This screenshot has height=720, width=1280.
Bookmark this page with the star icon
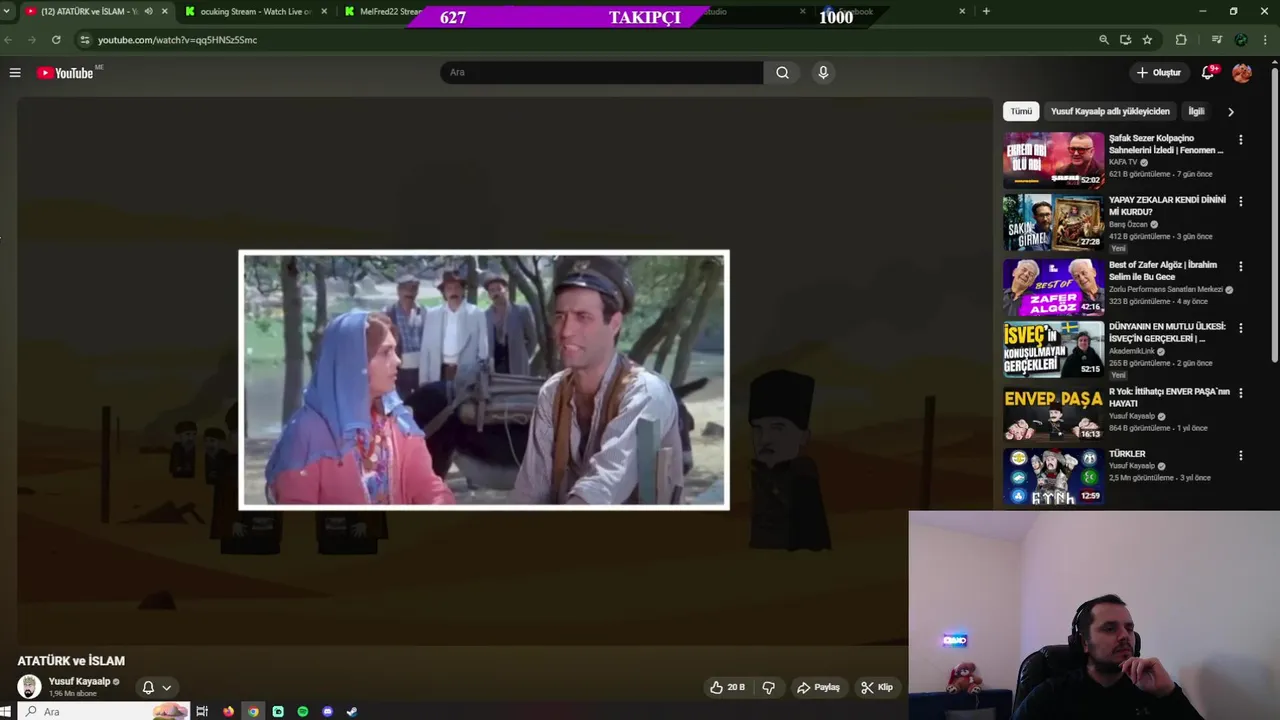[x=1147, y=40]
